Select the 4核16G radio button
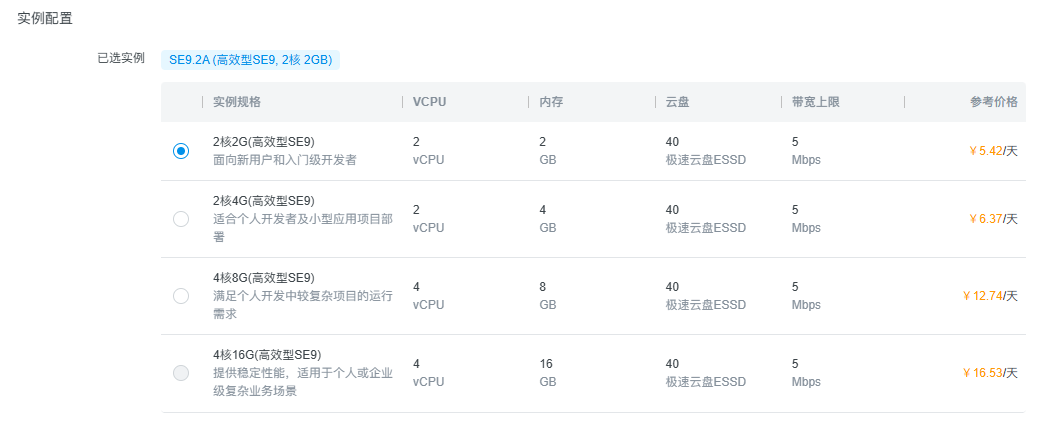Image resolution: width=1047 pixels, height=430 pixels. (x=181, y=373)
